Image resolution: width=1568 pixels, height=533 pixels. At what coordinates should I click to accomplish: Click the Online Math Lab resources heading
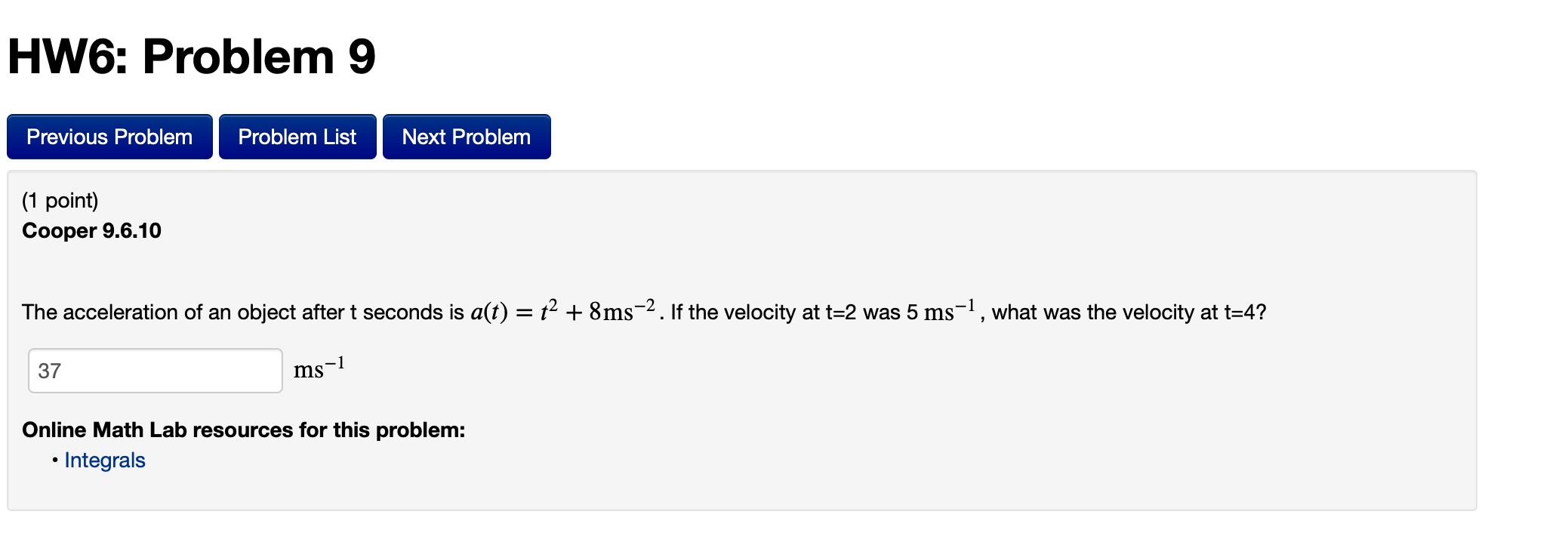(x=243, y=430)
